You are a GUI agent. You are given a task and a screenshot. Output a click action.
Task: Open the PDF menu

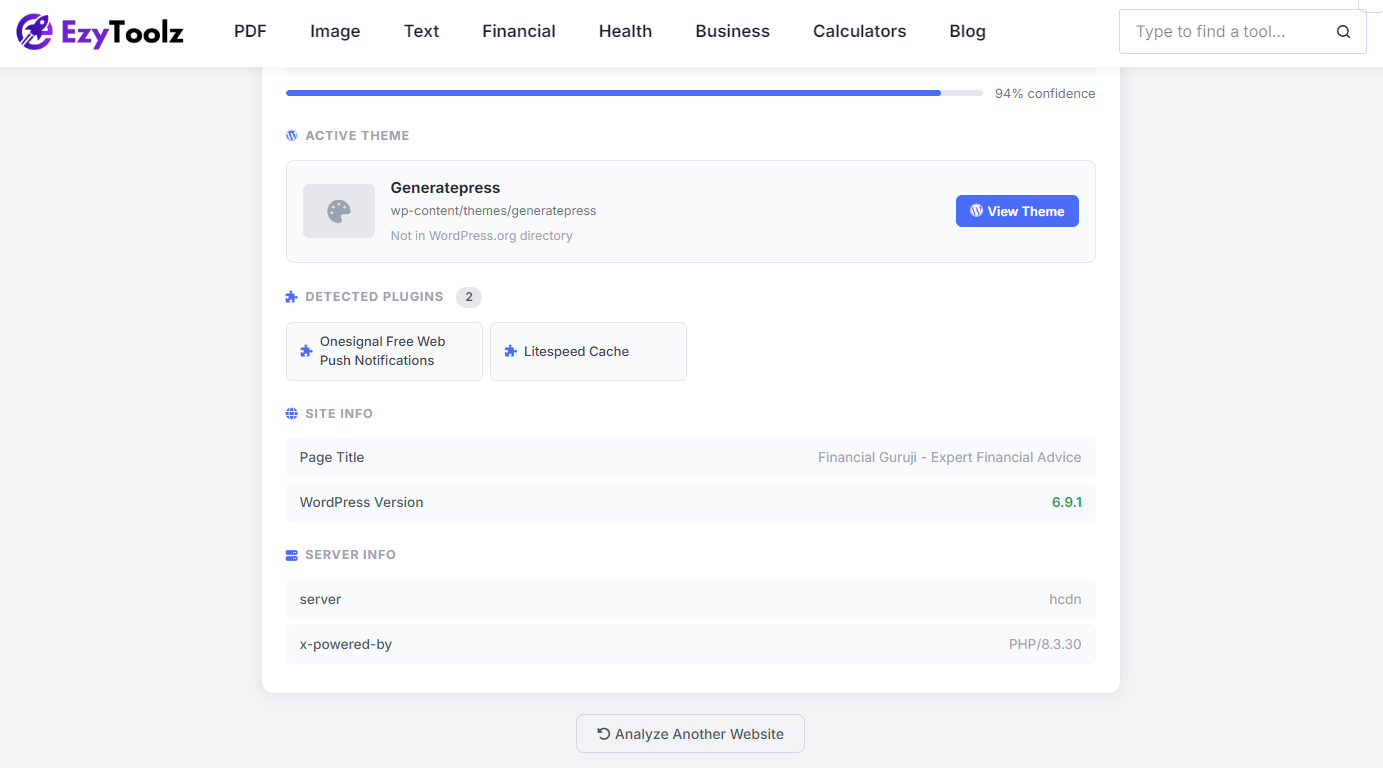tap(250, 31)
